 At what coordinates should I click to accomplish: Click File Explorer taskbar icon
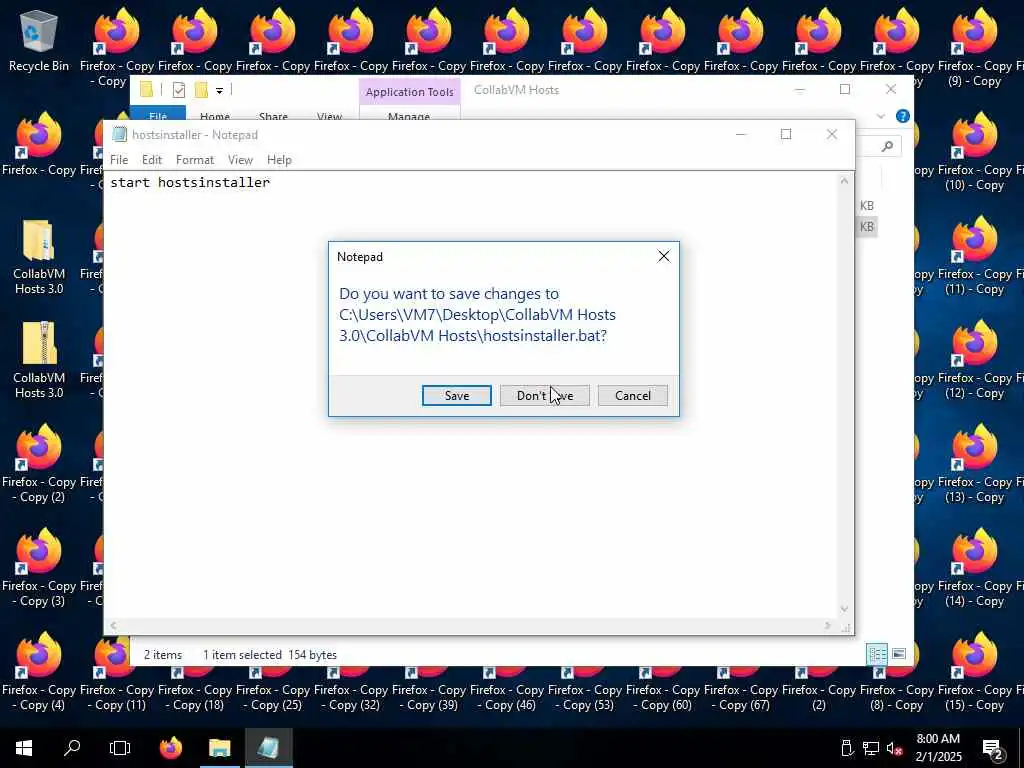pyautogui.click(x=219, y=748)
